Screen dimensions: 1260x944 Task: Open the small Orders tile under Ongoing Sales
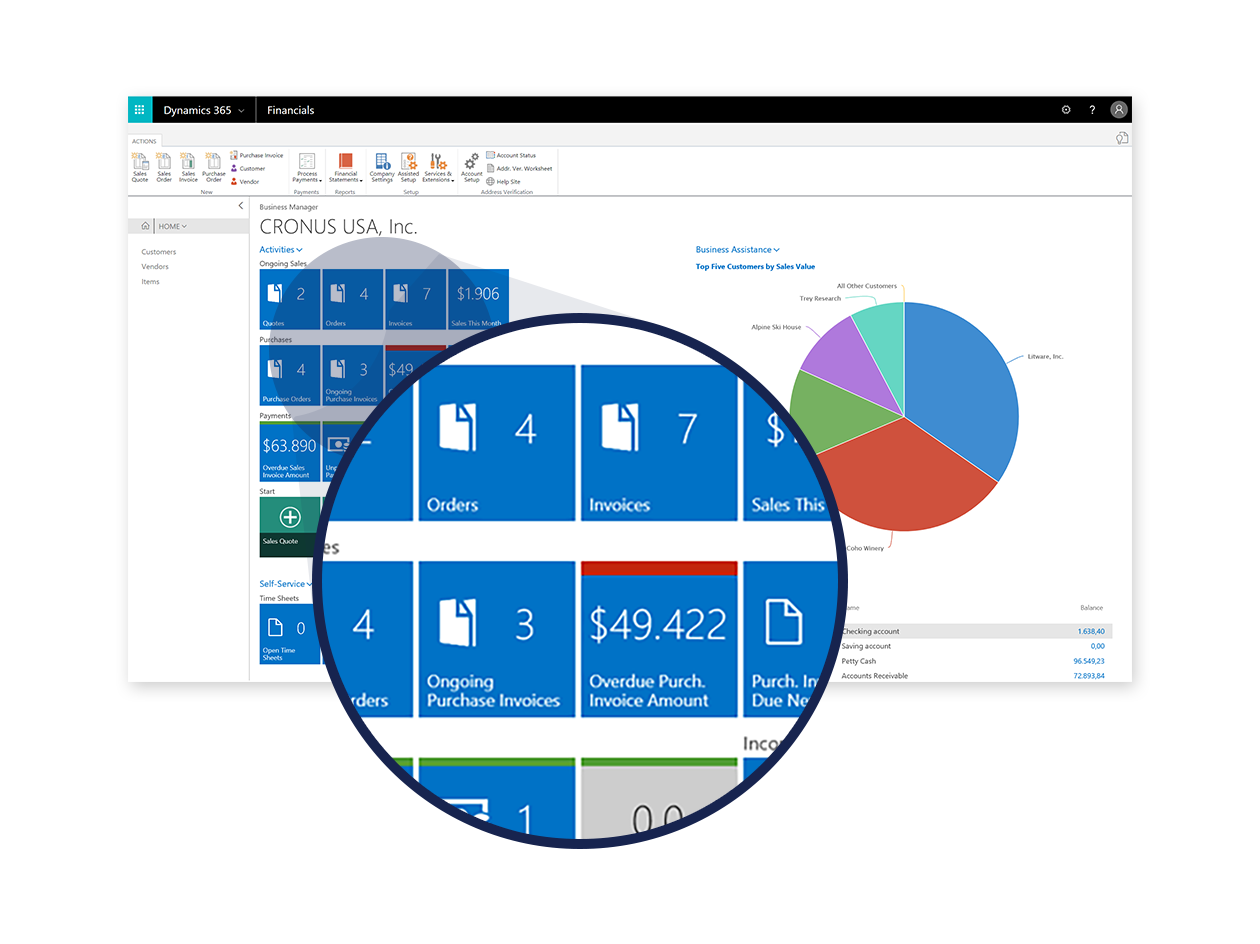coord(352,299)
